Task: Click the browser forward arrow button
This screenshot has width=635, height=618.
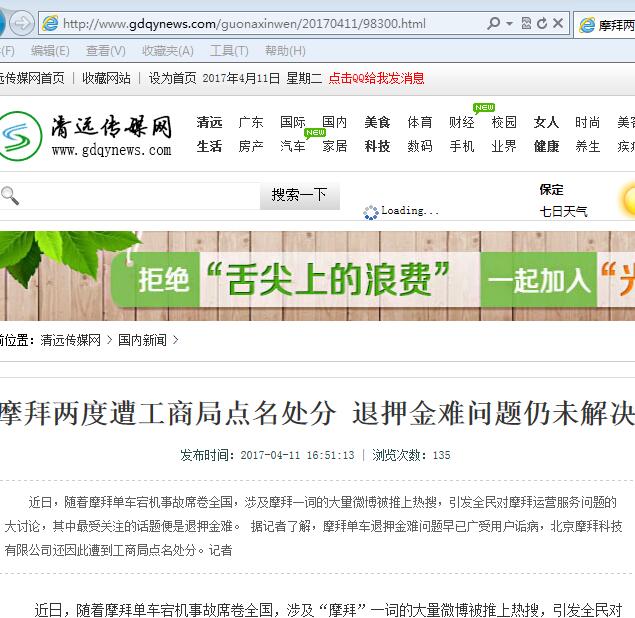Action: [x=21, y=23]
